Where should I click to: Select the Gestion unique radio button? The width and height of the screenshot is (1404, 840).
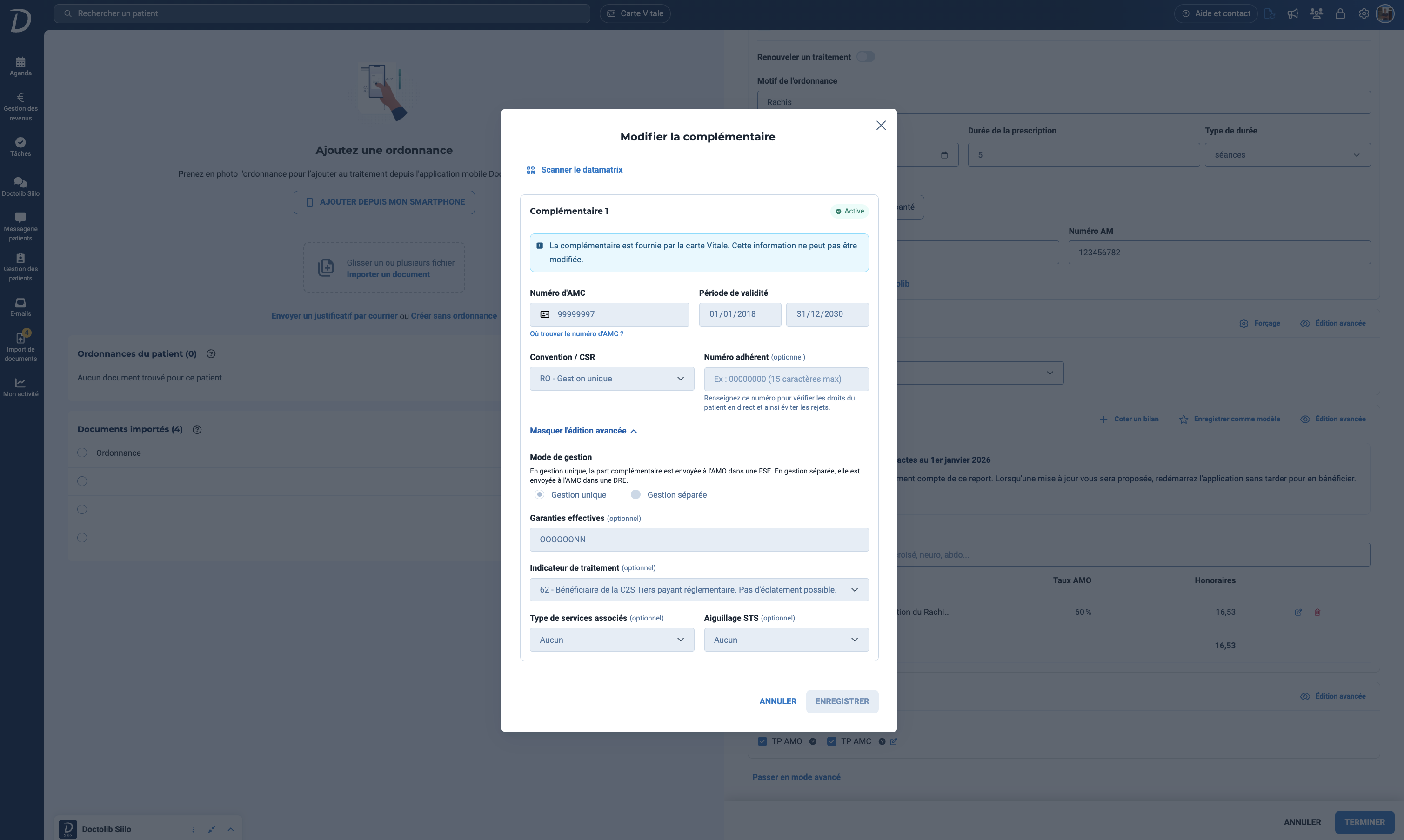(x=540, y=495)
